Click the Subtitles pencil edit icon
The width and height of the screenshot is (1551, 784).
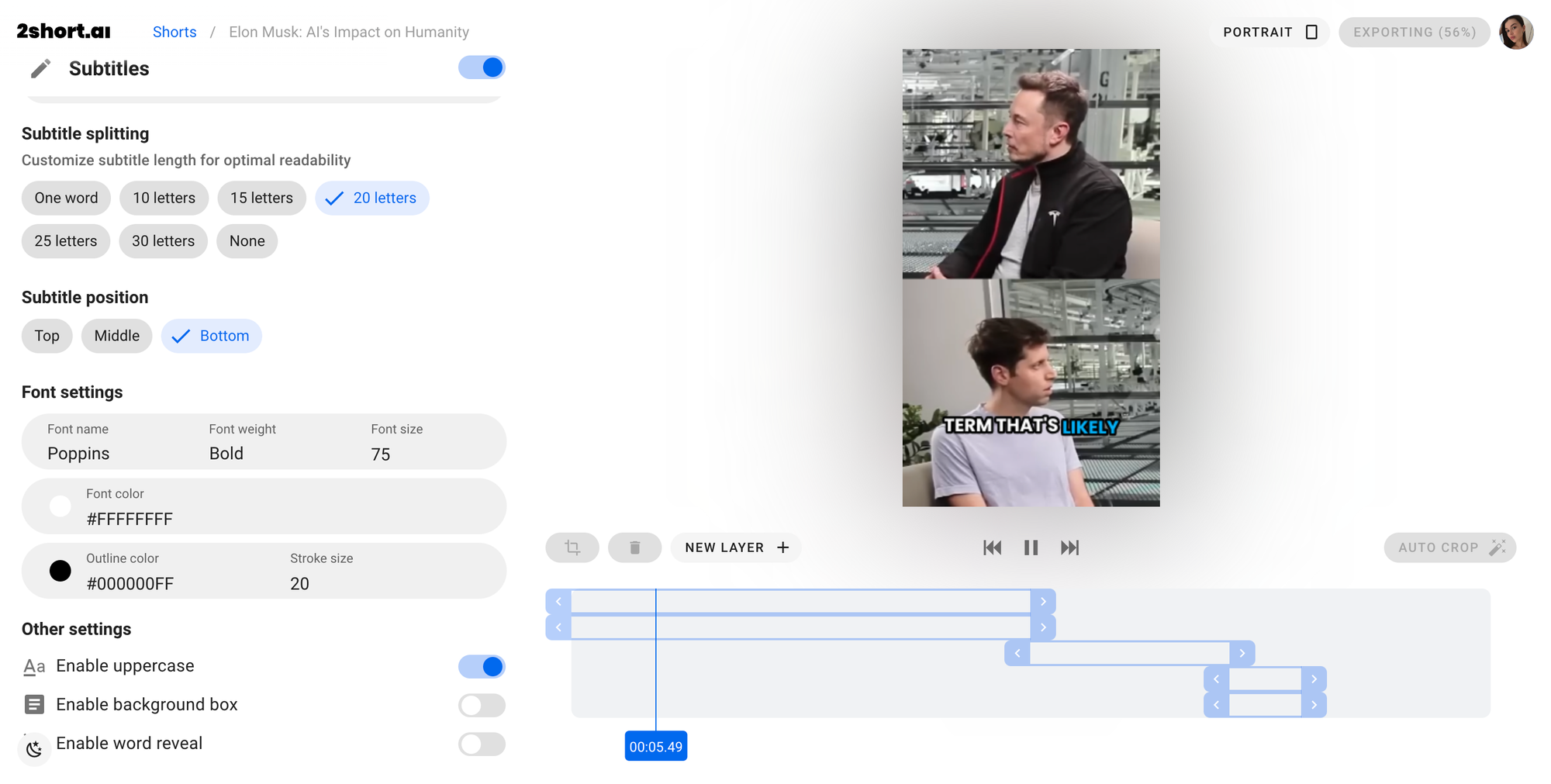click(40, 68)
